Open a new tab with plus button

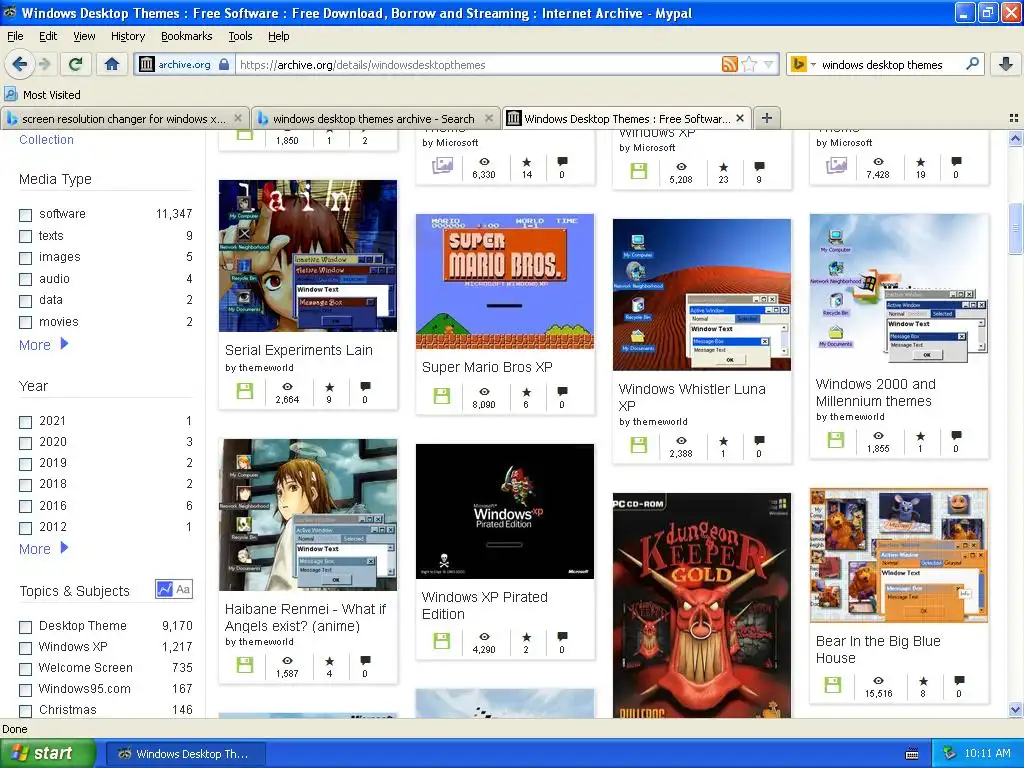pyautogui.click(x=767, y=118)
